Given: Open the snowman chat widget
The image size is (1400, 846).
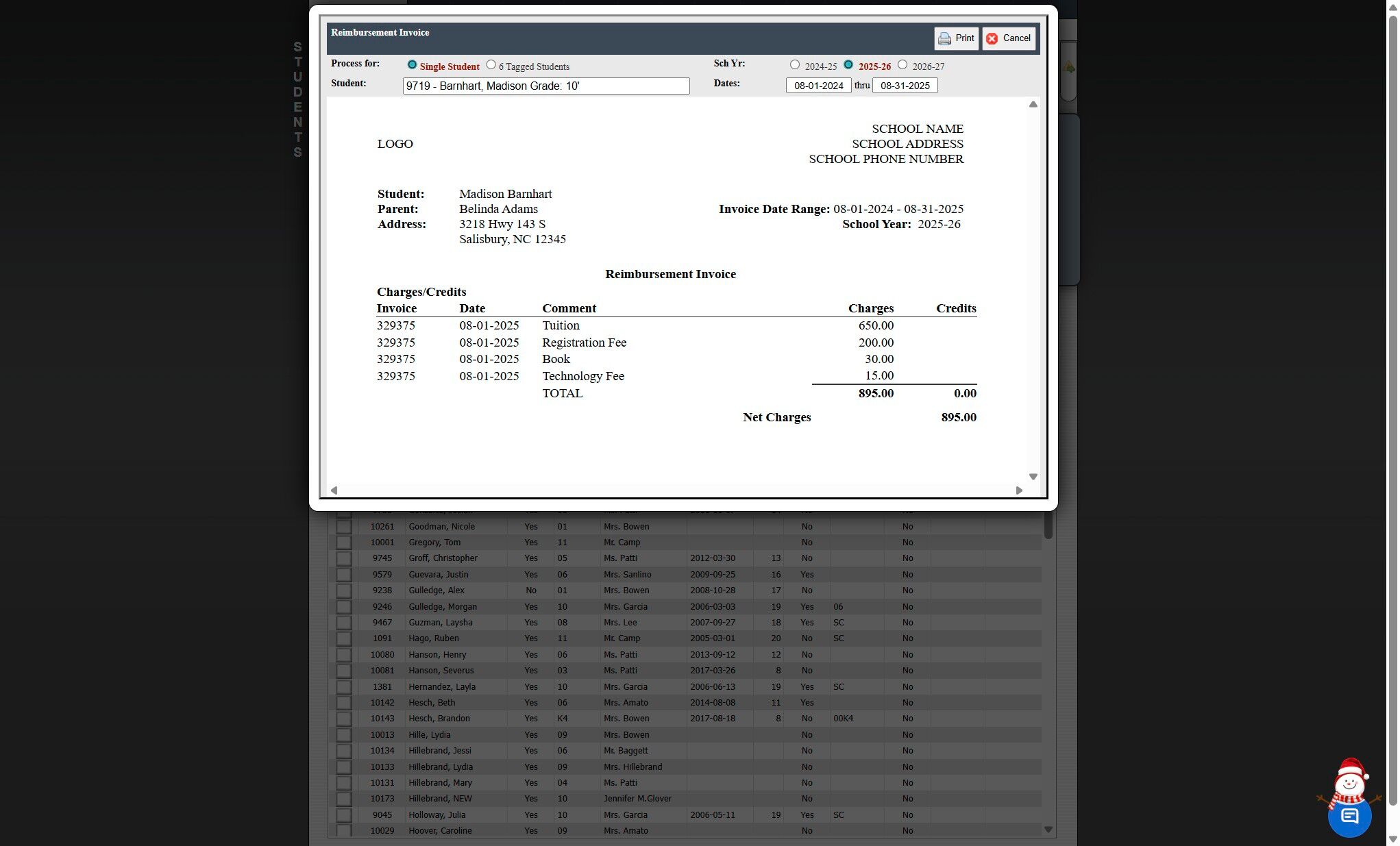Looking at the screenshot, I should (x=1349, y=814).
